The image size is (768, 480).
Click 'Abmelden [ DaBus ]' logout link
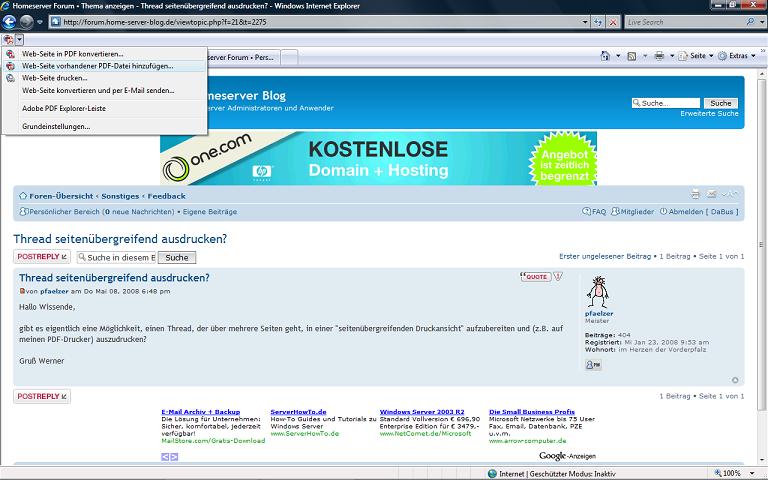699,212
